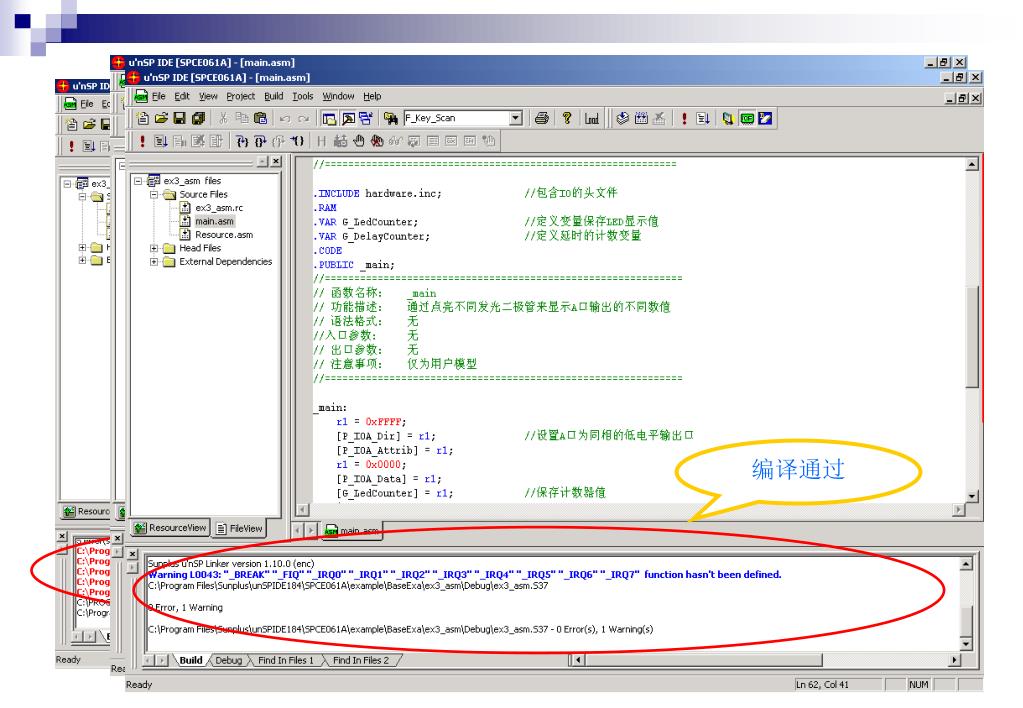The width and height of the screenshot is (1023, 708).
Task: Click the yellow question mark Help icon
Action: [x=567, y=119]
